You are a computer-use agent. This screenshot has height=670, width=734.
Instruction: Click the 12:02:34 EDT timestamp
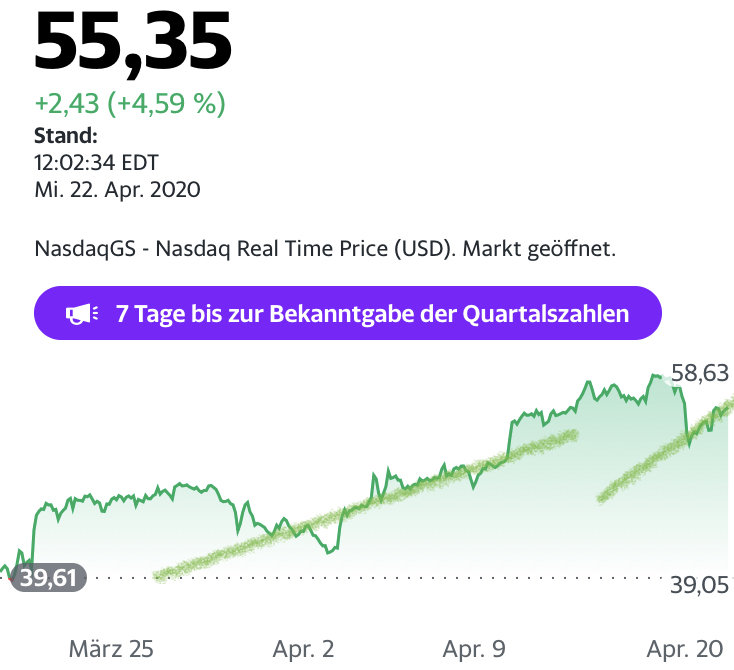(97, 162)
